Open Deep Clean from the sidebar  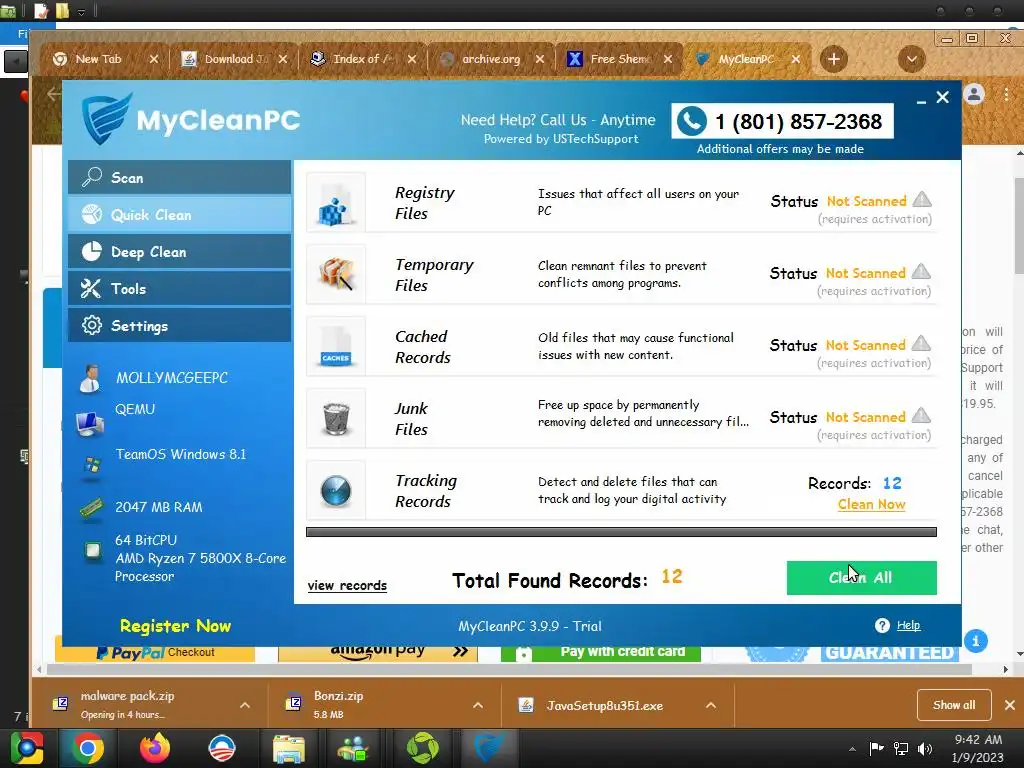click(x=180, y=252)
